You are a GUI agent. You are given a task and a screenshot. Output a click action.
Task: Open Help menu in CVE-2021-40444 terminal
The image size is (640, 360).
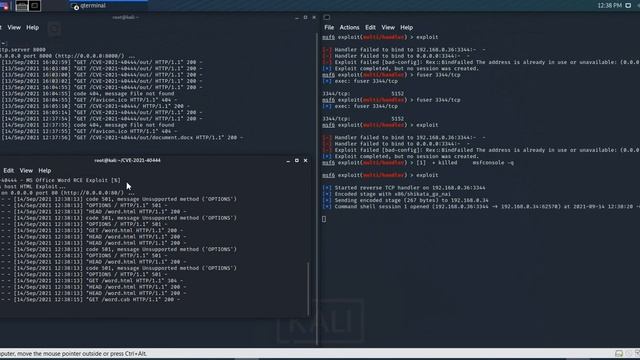(x=45, y=171)
